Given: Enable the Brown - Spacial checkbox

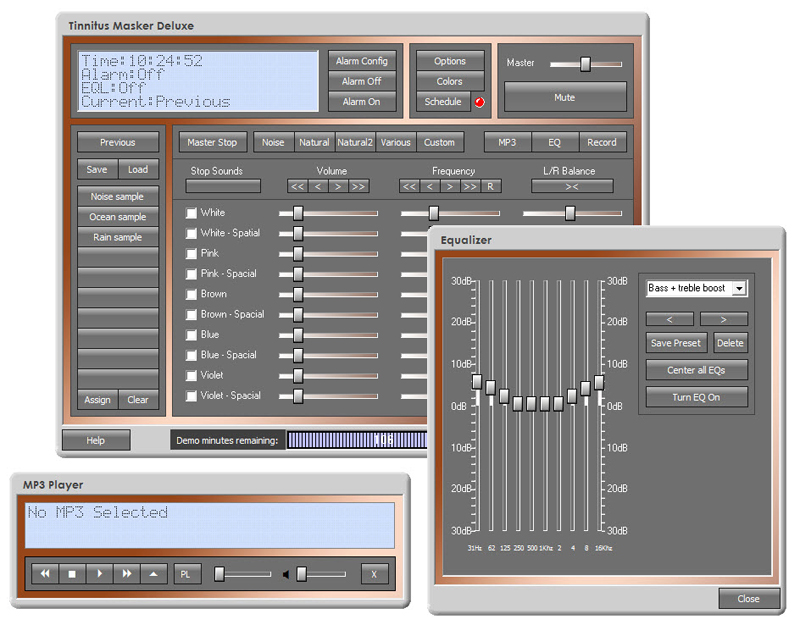Looking at the screenshot, I should tap(191, 314).
